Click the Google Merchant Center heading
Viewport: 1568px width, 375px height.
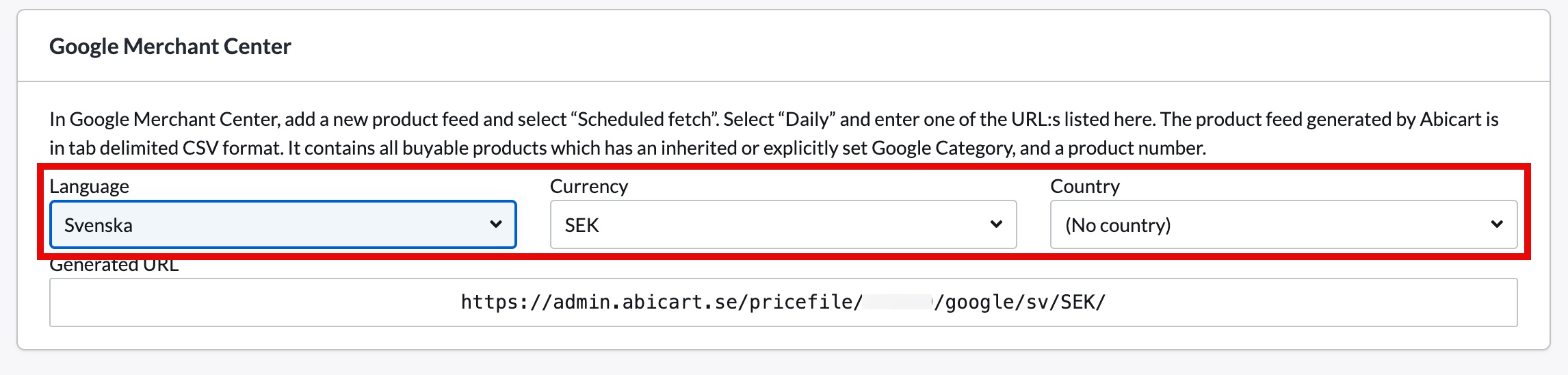(170, 47)
